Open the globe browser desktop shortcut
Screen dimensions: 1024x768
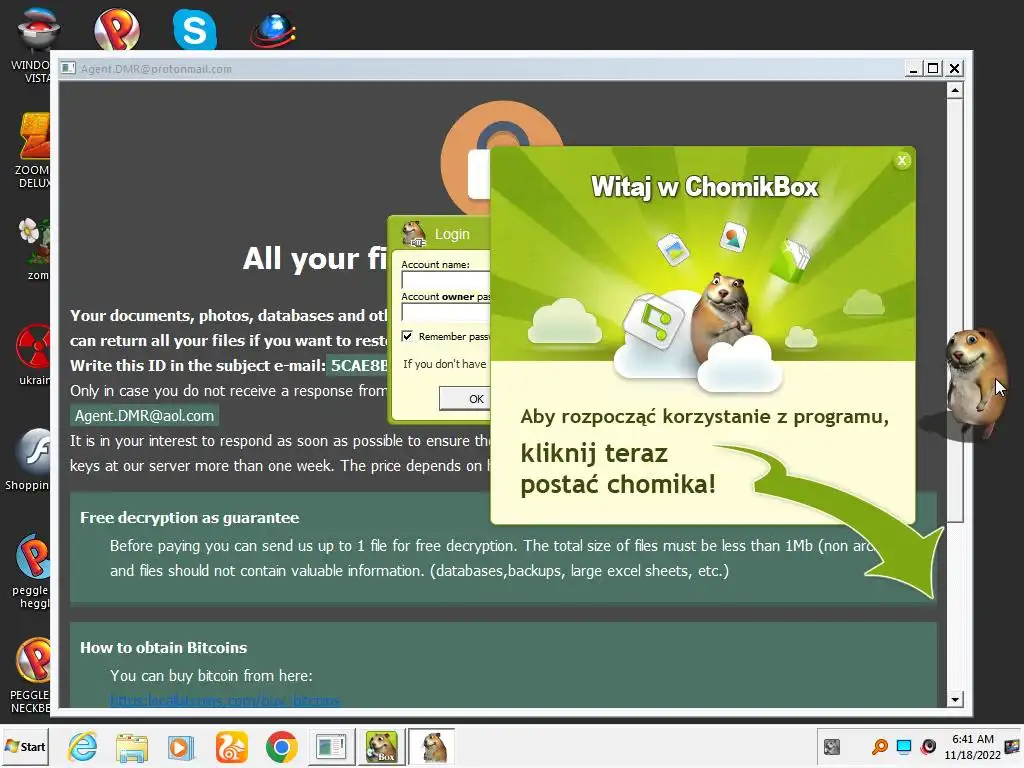(x=273, y=30)
